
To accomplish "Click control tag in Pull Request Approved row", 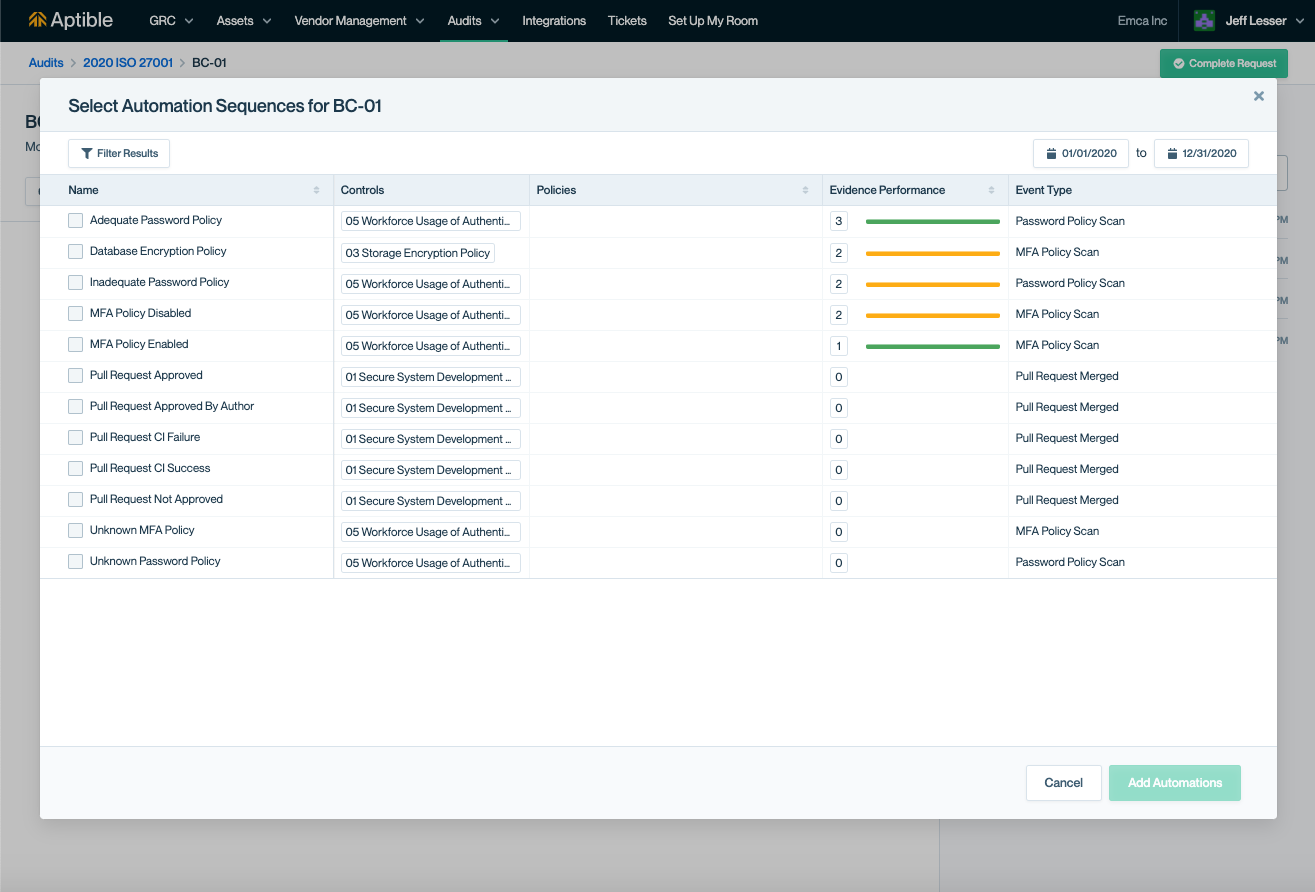I will coord(431,377).
